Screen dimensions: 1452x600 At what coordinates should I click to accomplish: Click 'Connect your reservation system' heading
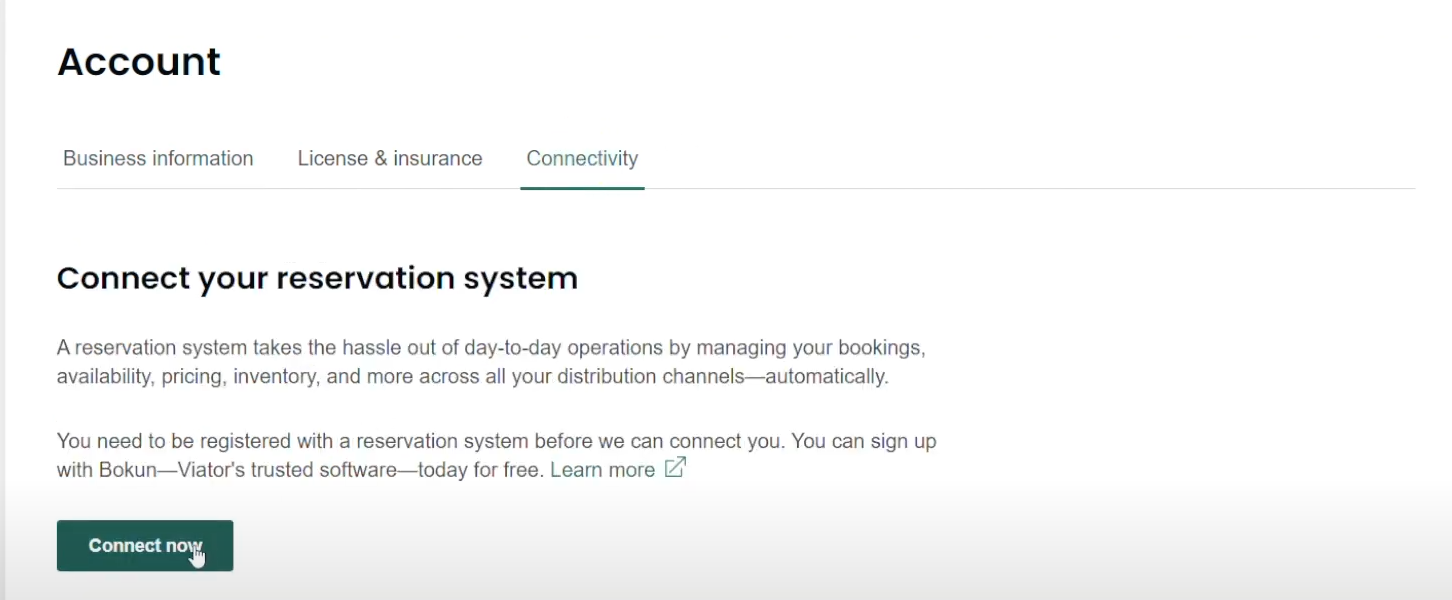[x=317, y=277]
